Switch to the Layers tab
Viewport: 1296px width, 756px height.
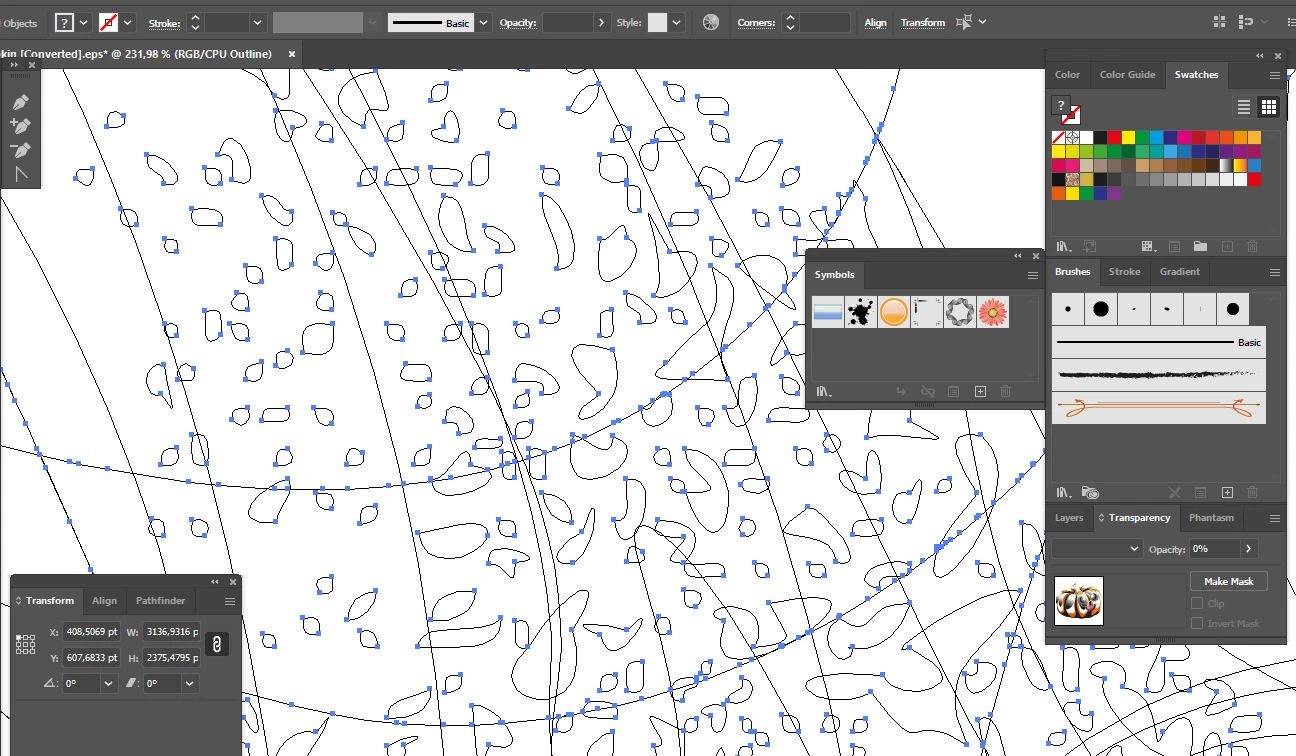[x=1068, y=518]
